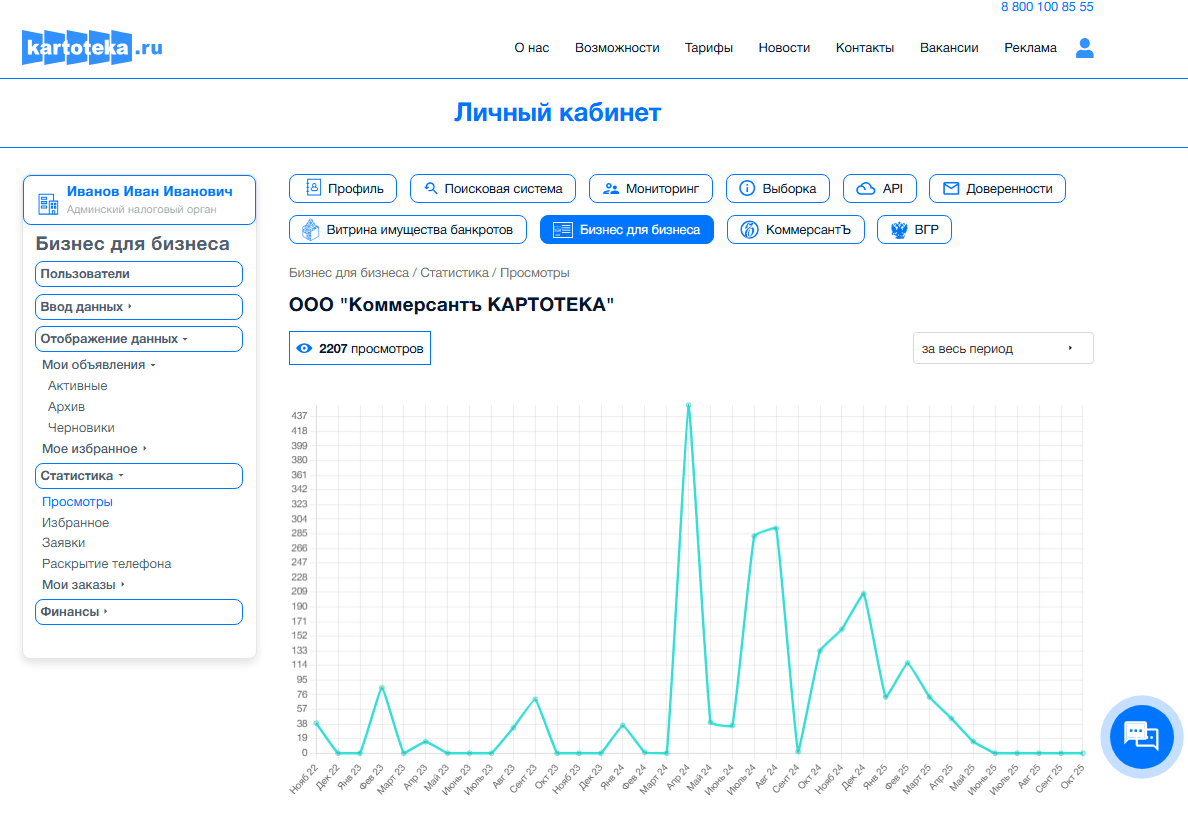Collapse the Статистика sidebar section
The width and height of the screenshot is (1188, 816).
[x=138, y=476]
